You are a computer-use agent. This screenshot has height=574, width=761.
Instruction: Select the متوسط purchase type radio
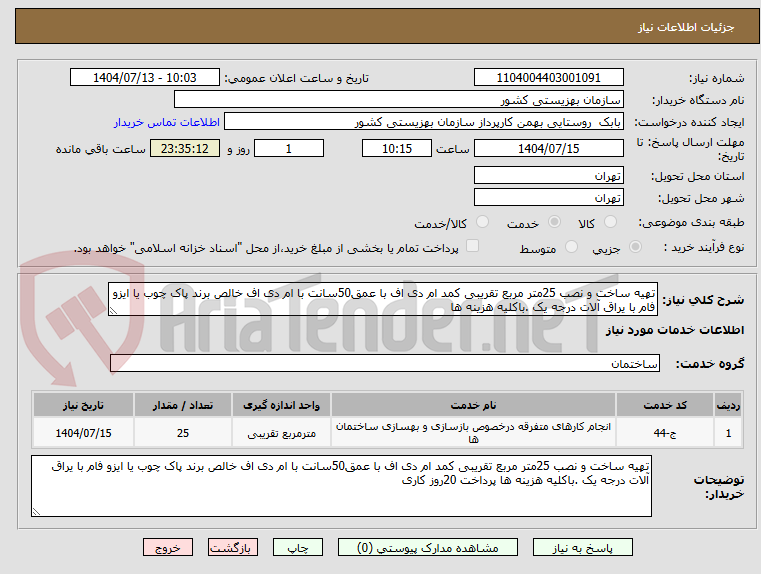572,247
